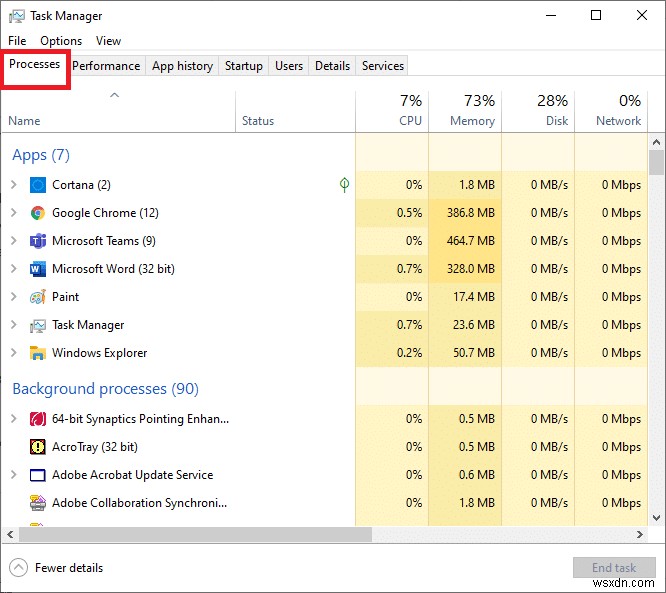666x593 pixels.
Task: Click the 50.7 MB memory value
Action: coord(474,353)
